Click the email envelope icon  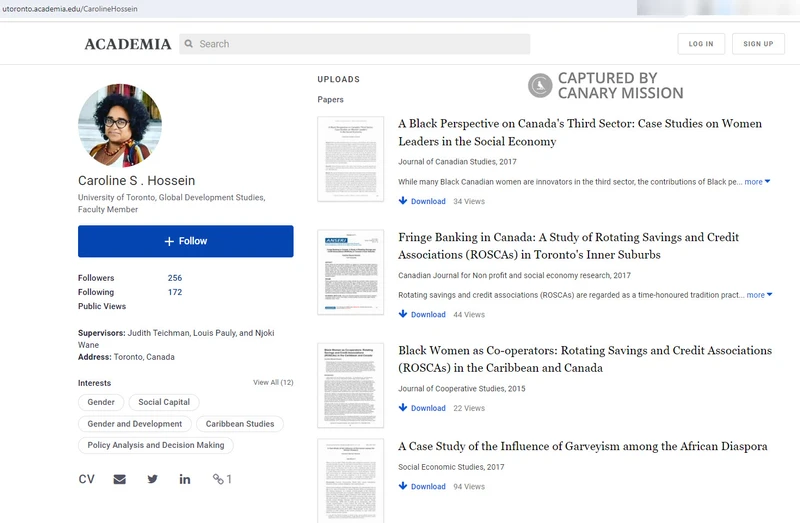point(119,479)
